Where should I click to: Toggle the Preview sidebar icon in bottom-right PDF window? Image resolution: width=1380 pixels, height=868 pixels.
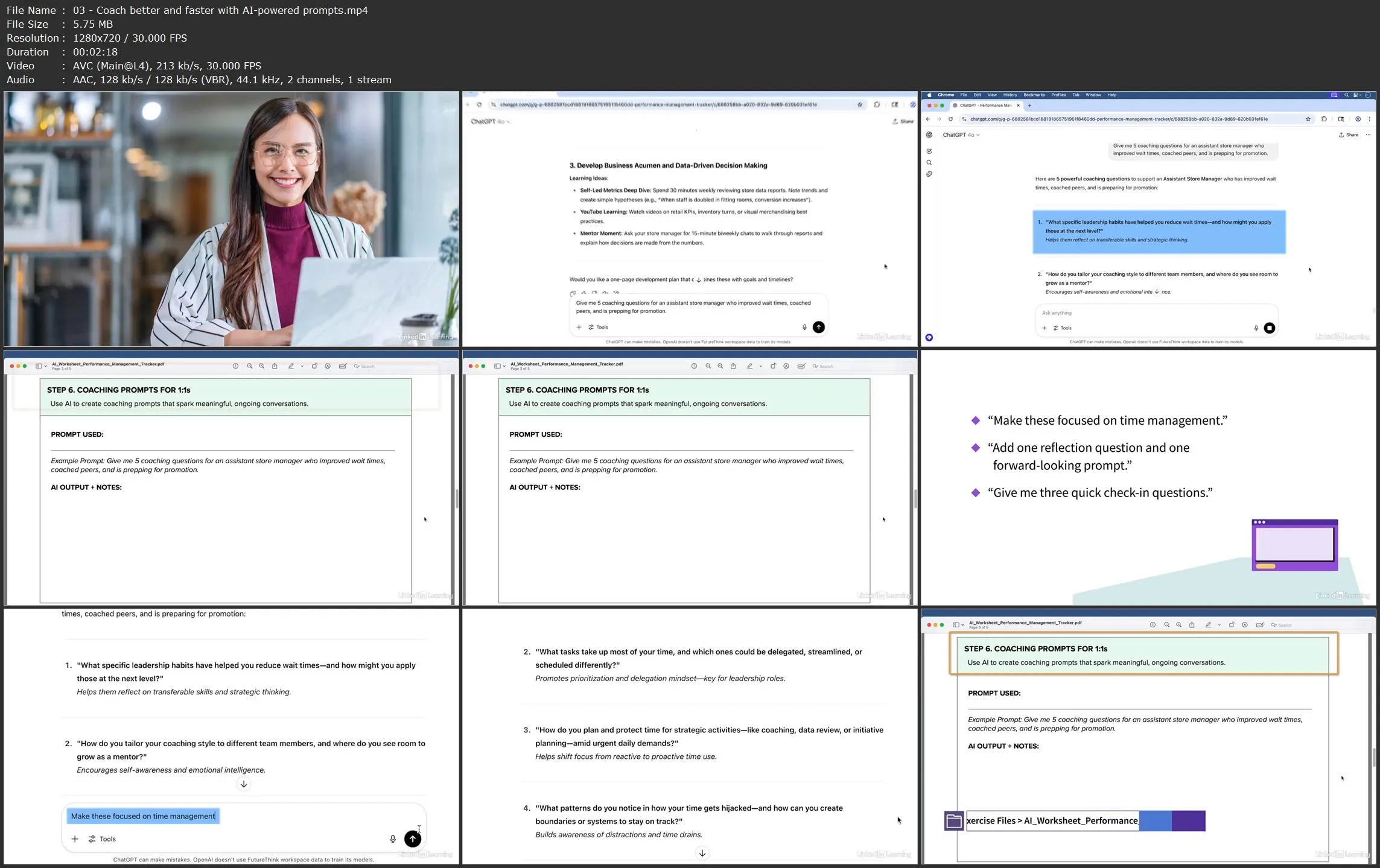click(956, 625)
